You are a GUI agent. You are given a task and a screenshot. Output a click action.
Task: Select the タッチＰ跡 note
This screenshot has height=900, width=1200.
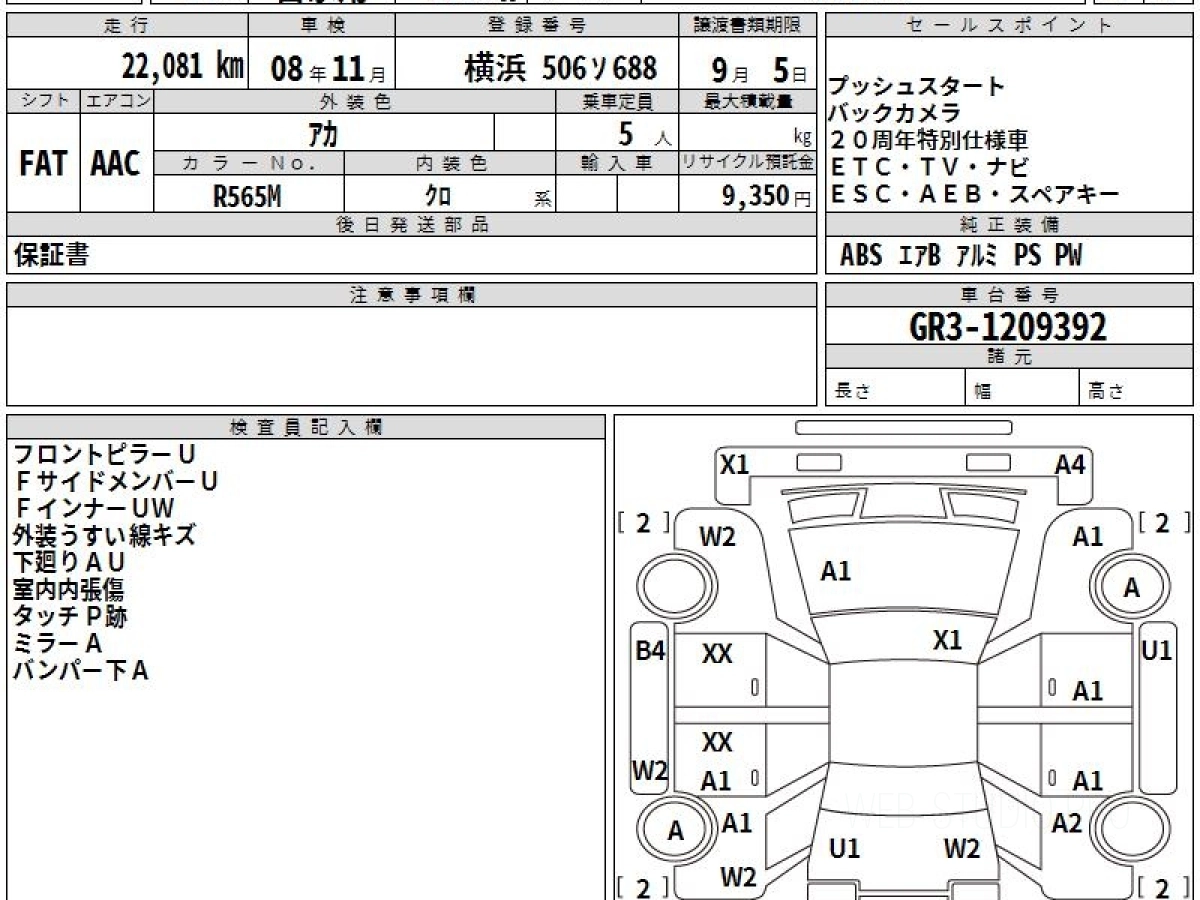click(70, 617)
